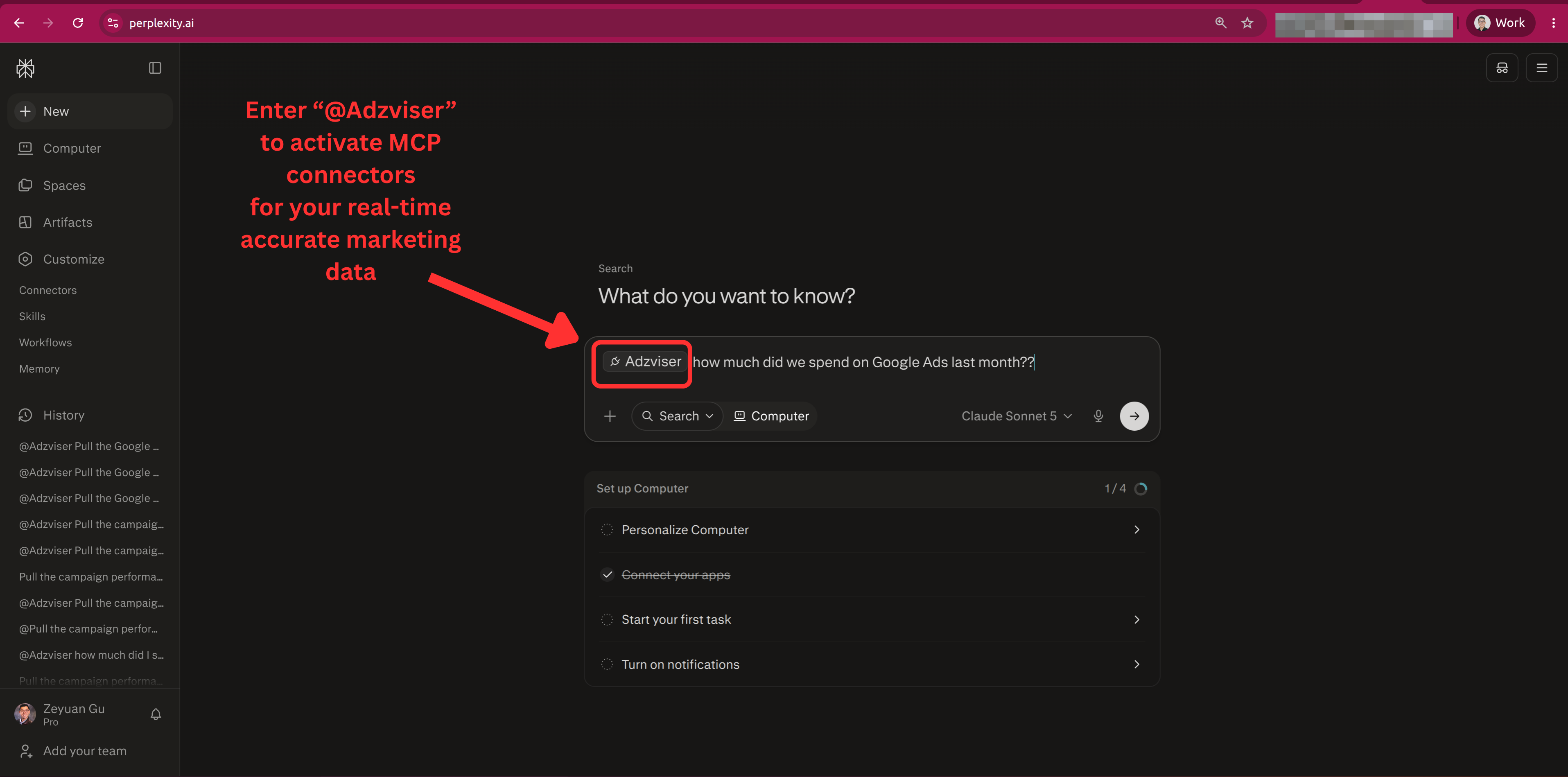Open Customize in the sidebar
This screenshot has height=777, width=1568.
[x=90, y=259]
